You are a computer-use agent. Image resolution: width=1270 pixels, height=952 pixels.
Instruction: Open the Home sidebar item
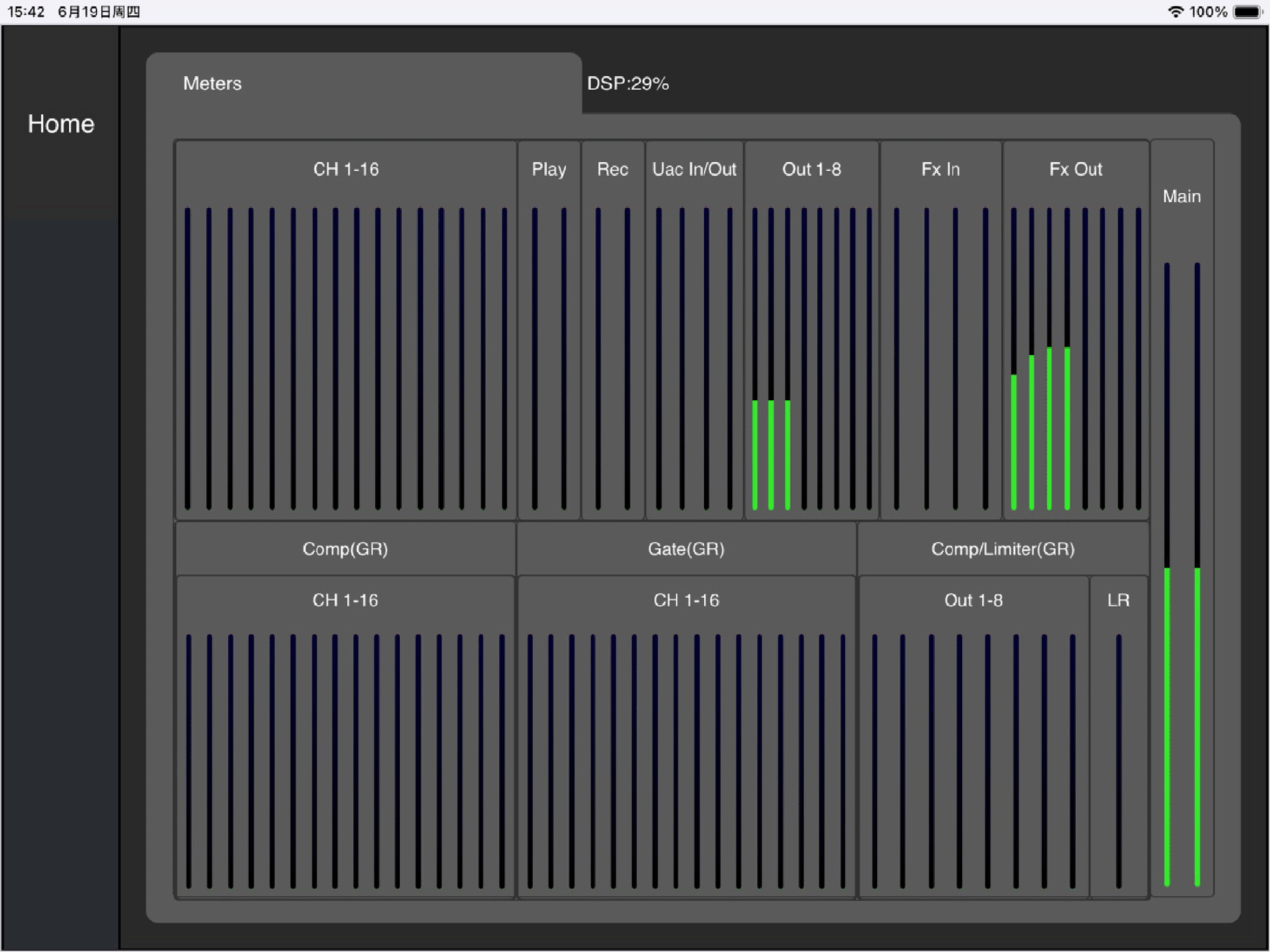tap(60, 124)
